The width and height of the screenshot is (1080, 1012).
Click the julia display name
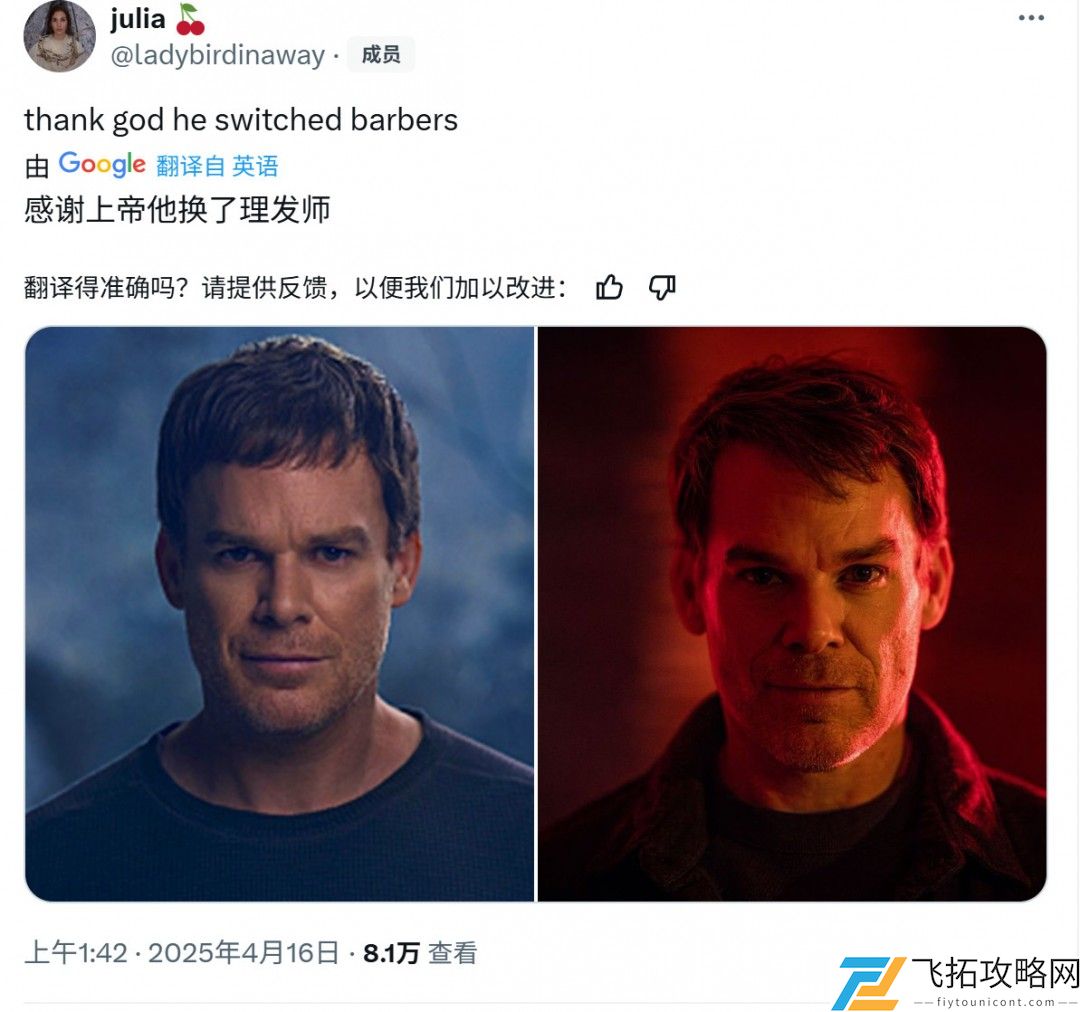point(138,19)
